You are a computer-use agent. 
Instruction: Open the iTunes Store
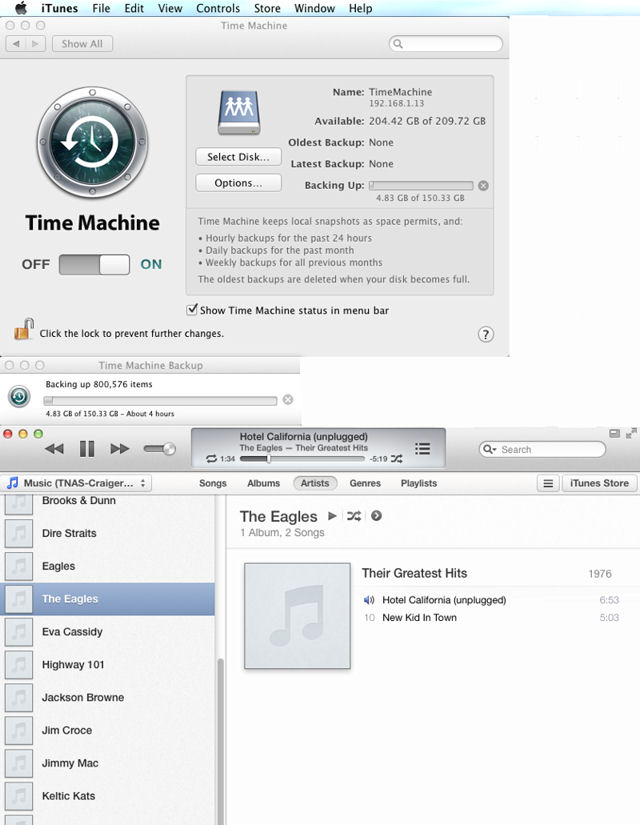coord(599,483)
